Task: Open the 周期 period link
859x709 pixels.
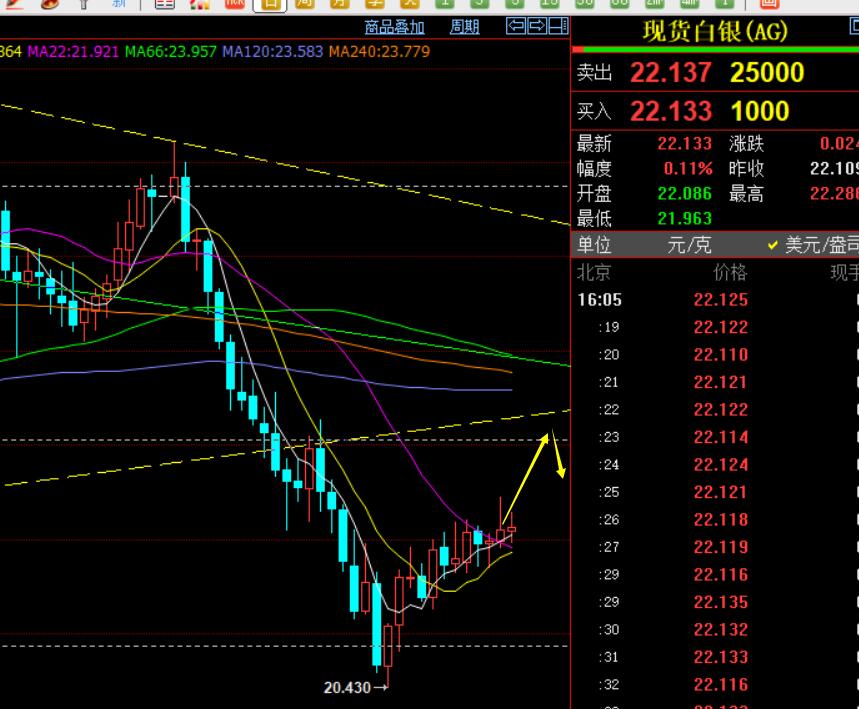Action: coord(465,27)
